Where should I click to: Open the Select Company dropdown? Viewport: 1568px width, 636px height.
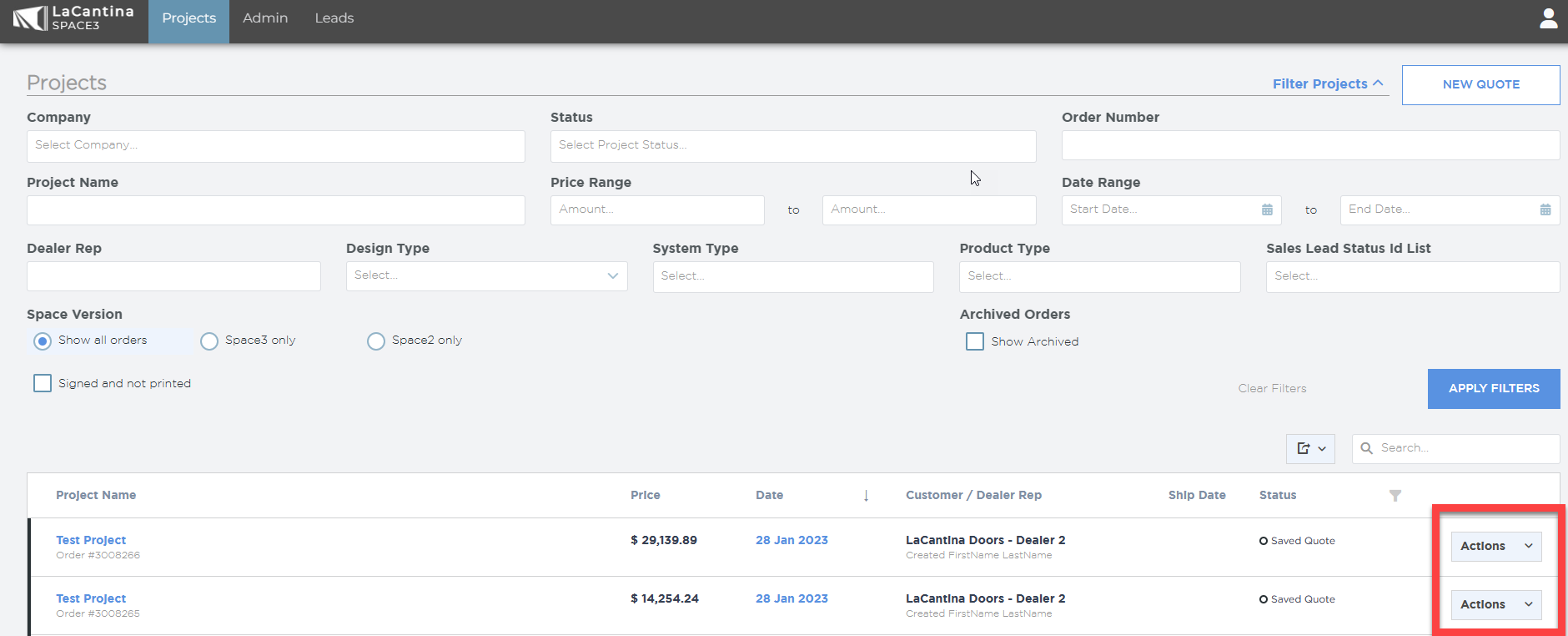(276, 146)
